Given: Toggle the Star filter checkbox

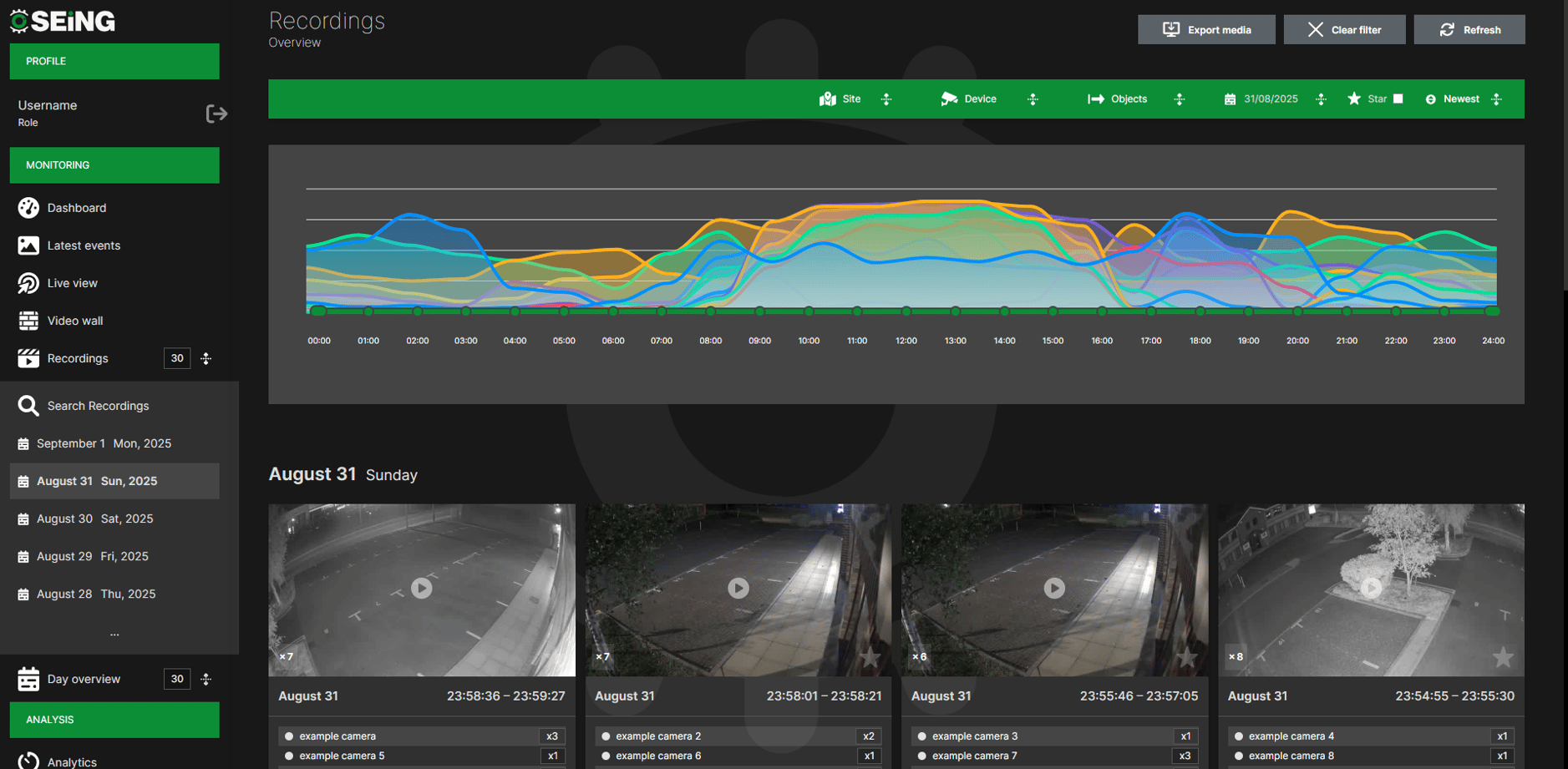Looking at the screenshot, I should 1398,99.
